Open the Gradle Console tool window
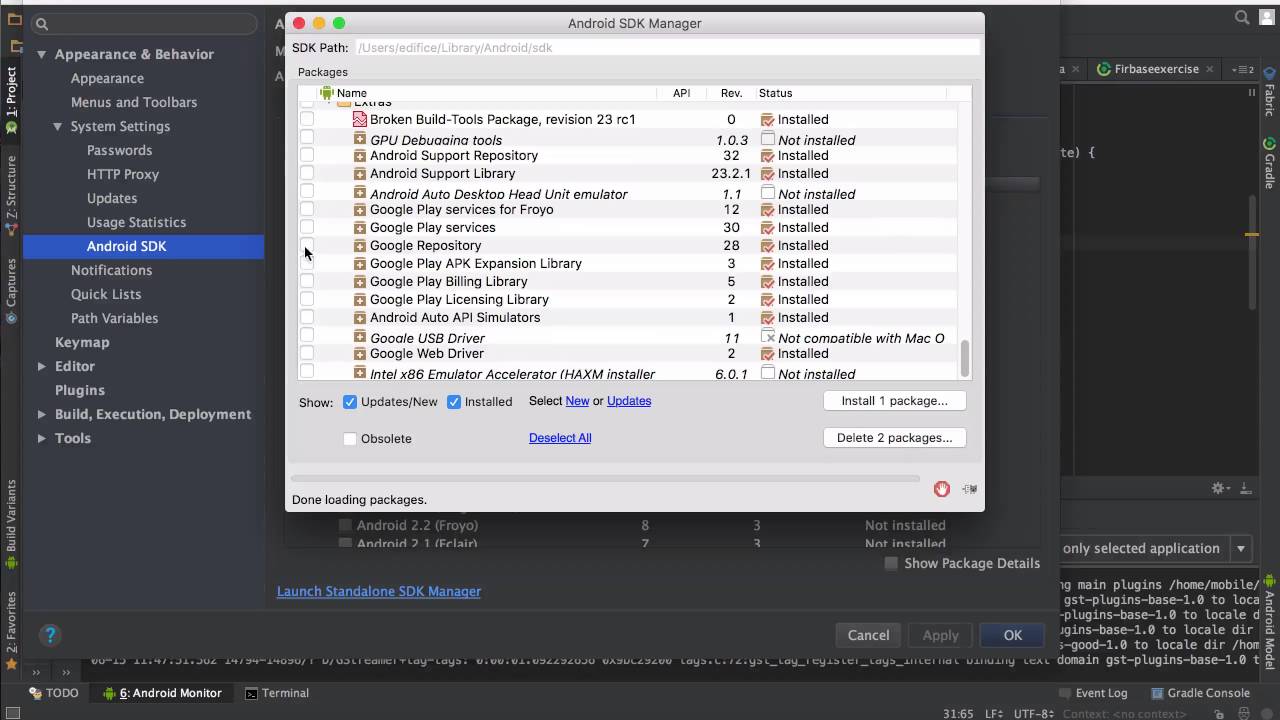Image resolution: width=1280 pixels, height=720 pixels. click(1199, 693)
